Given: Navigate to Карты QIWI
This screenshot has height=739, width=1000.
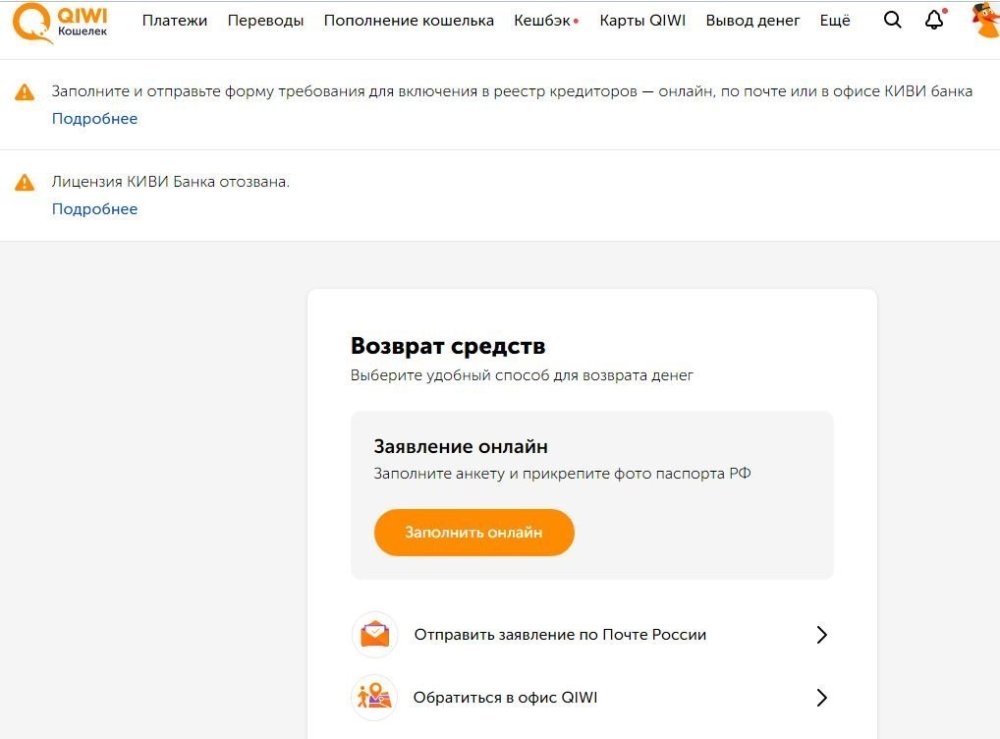Looking at the screenshot, I should click(642, 21).
